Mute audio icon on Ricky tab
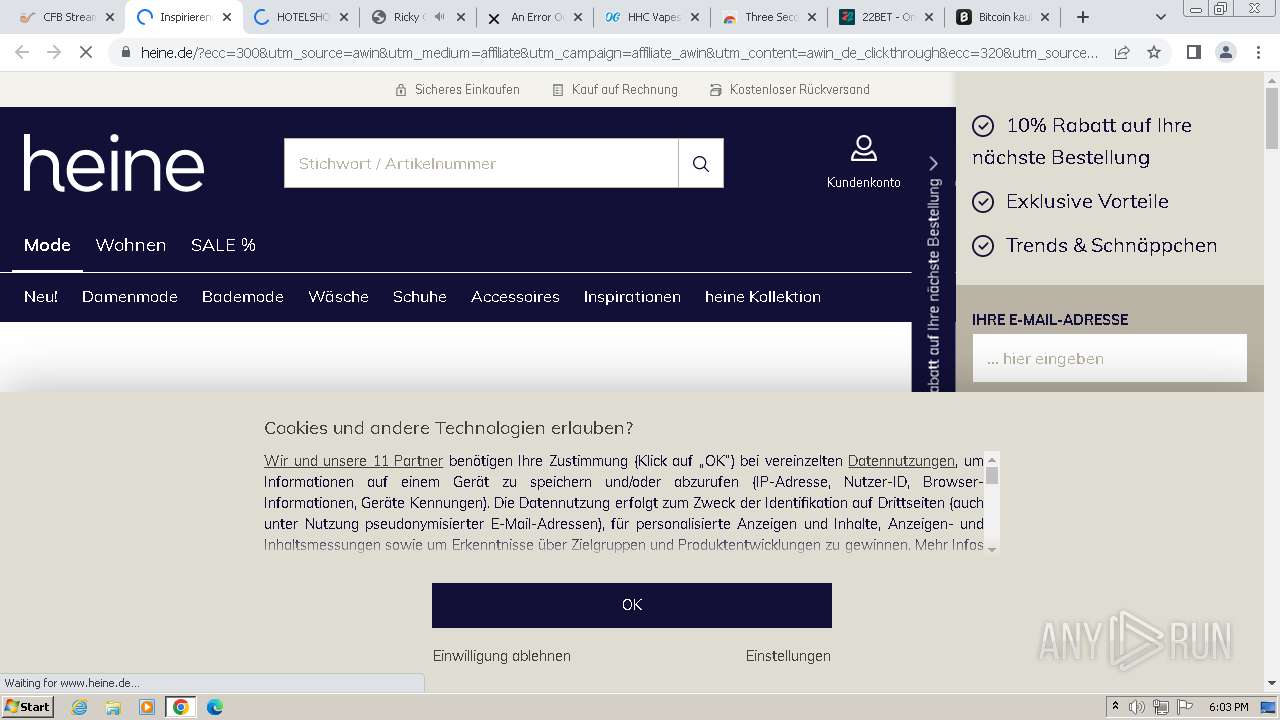 pos(439,17)
